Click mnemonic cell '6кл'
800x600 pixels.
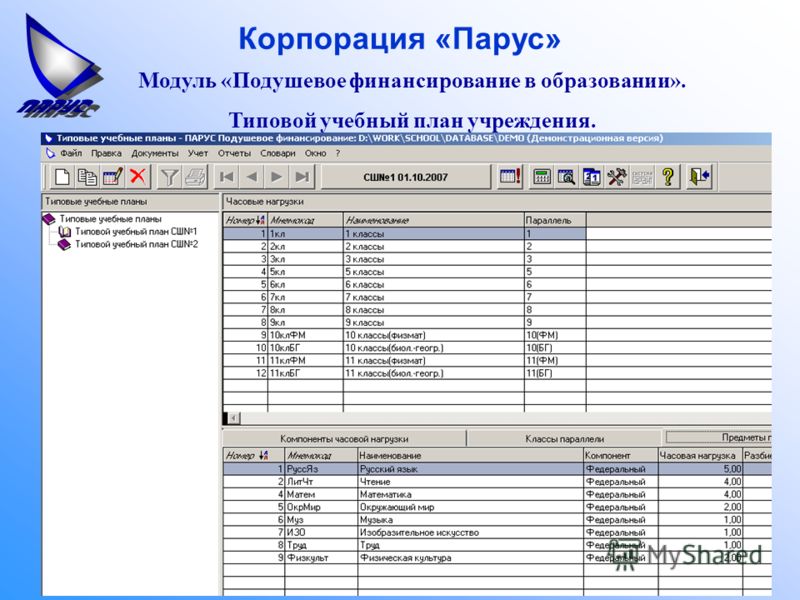(306, 285)
